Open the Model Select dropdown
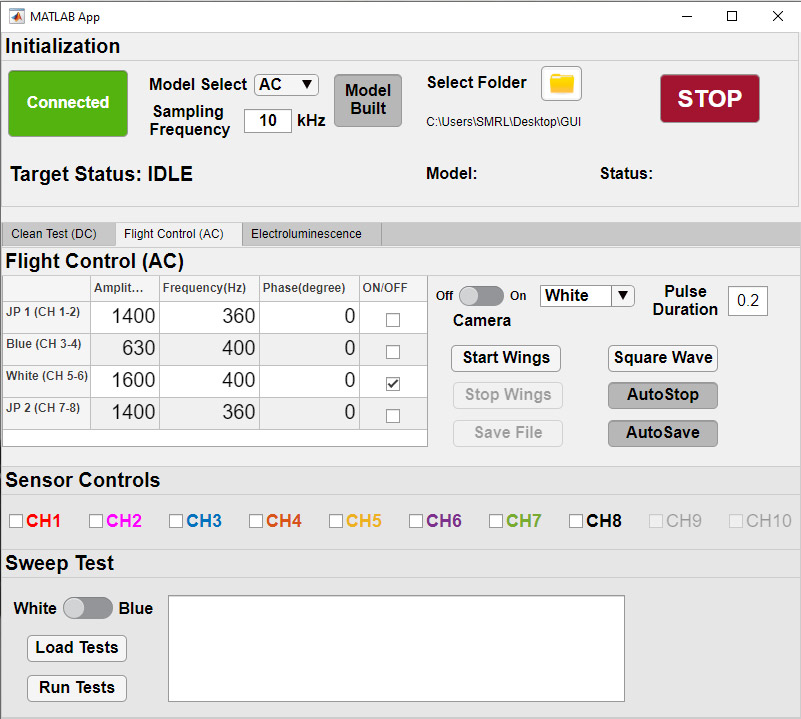The height and width of the screenshot is (719, 801). pyautogui.click(x=286, y=85)
